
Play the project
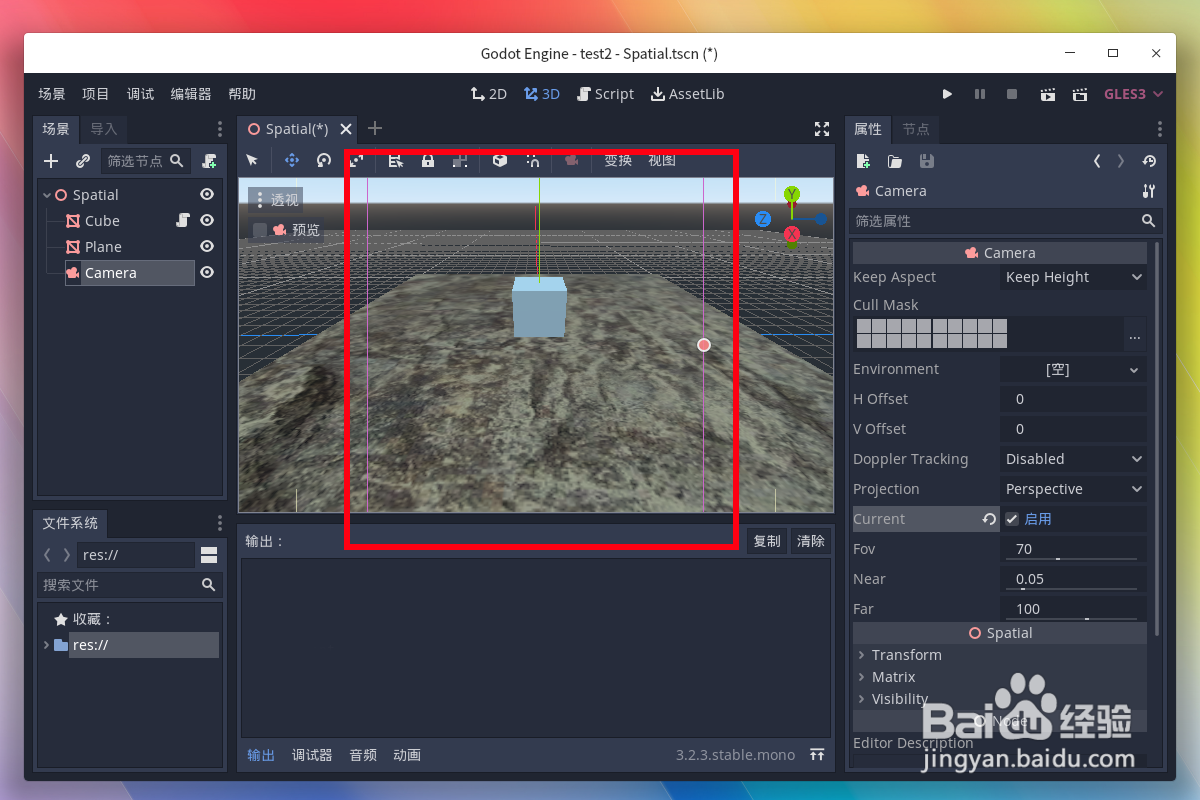[947, 94]
